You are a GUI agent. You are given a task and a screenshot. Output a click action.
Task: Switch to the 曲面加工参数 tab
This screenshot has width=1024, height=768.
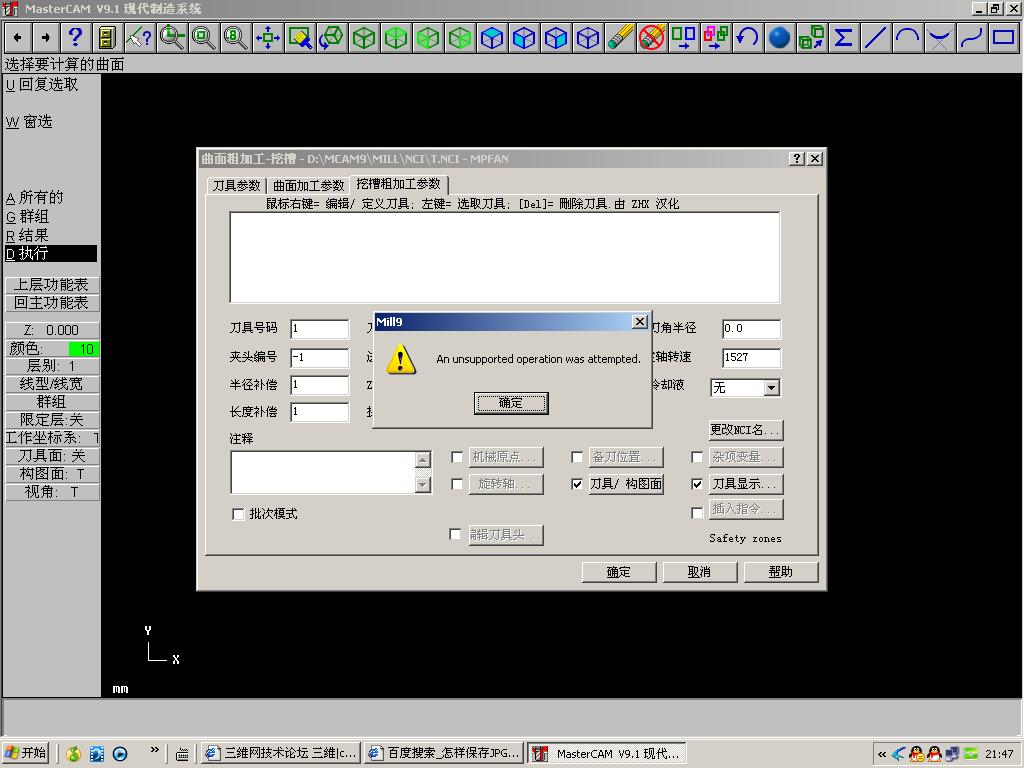(x=308, y=185)
